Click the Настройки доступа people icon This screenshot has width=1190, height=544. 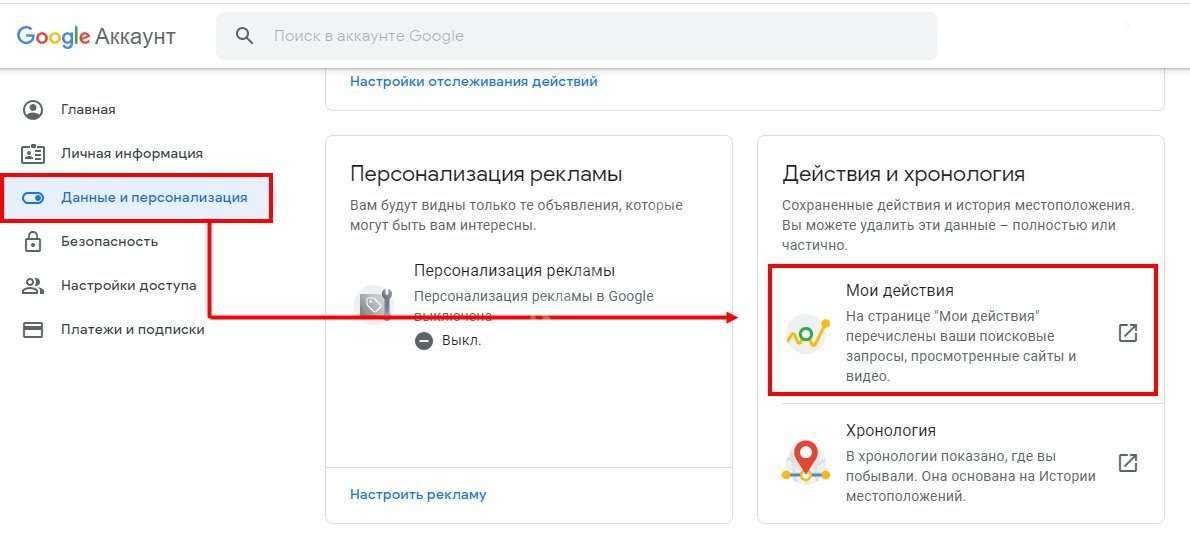33,286
